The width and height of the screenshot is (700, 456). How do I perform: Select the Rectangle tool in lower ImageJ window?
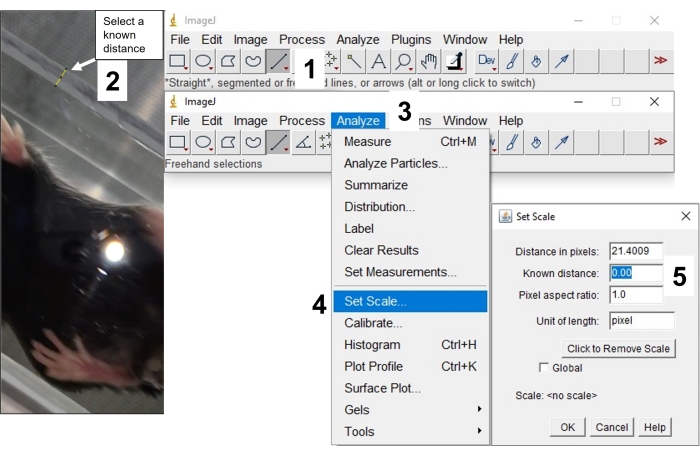[178, 142]
